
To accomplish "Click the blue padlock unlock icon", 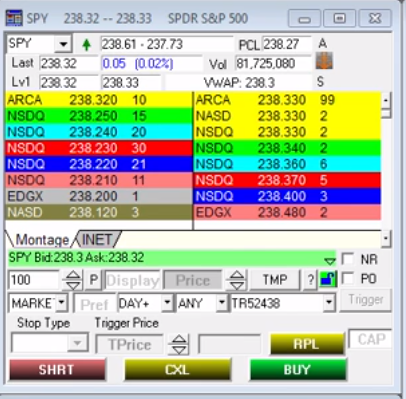I will (328, 279).
